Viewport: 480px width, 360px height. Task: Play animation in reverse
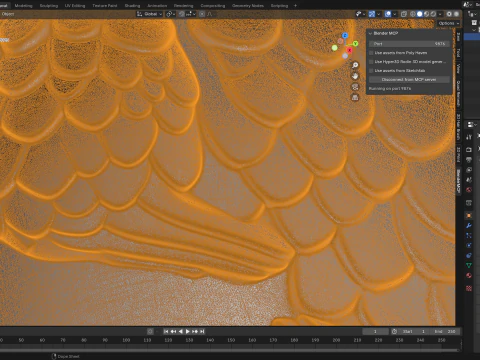pyautogui.click(x=180, y=331)
